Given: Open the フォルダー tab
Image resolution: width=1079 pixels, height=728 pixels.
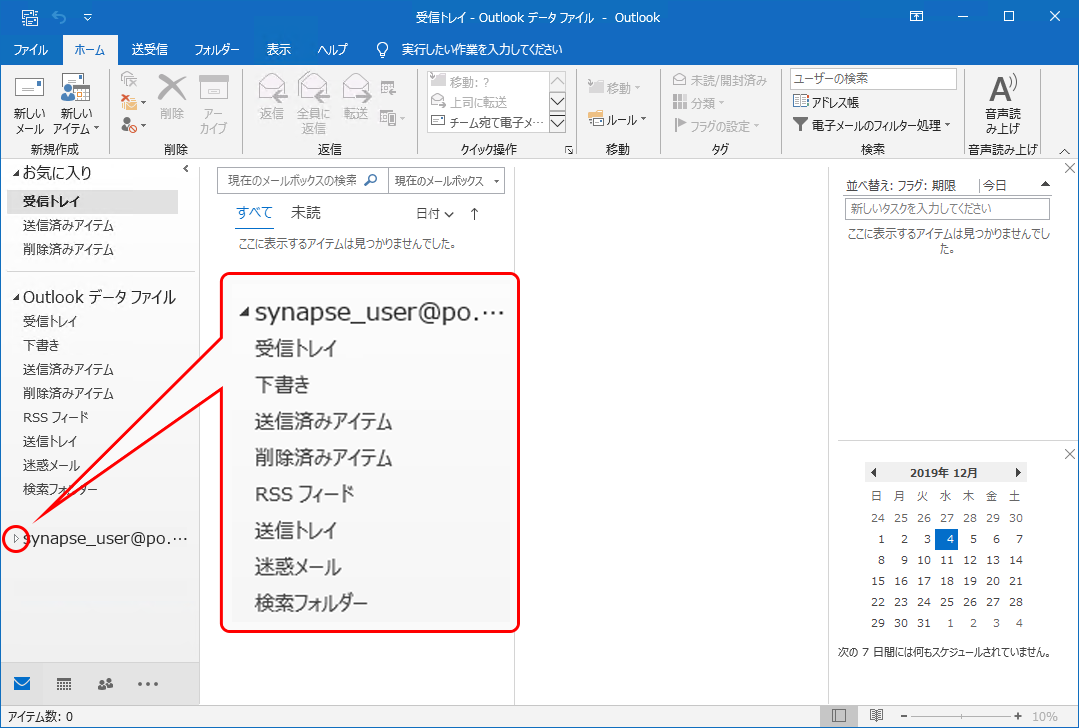Looking at the screenshot, I should coord(217,50).
